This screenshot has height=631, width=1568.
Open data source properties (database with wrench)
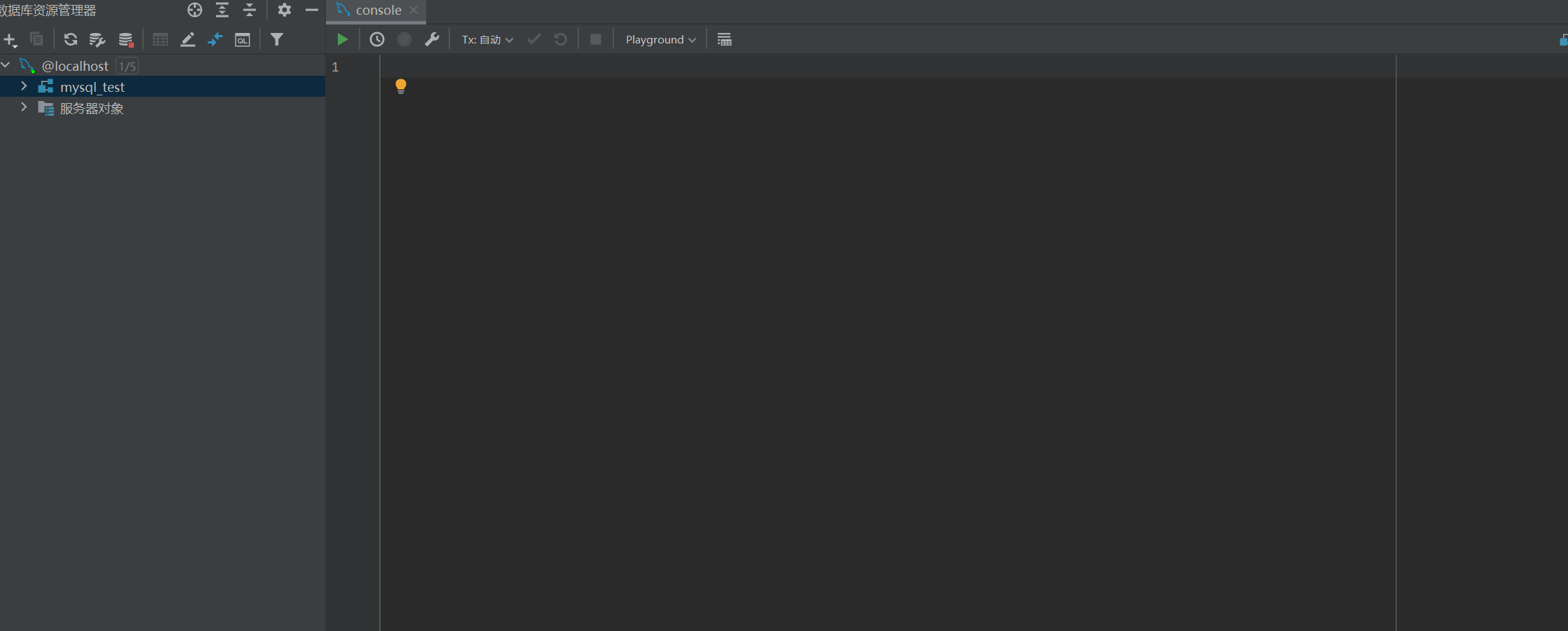97,39
